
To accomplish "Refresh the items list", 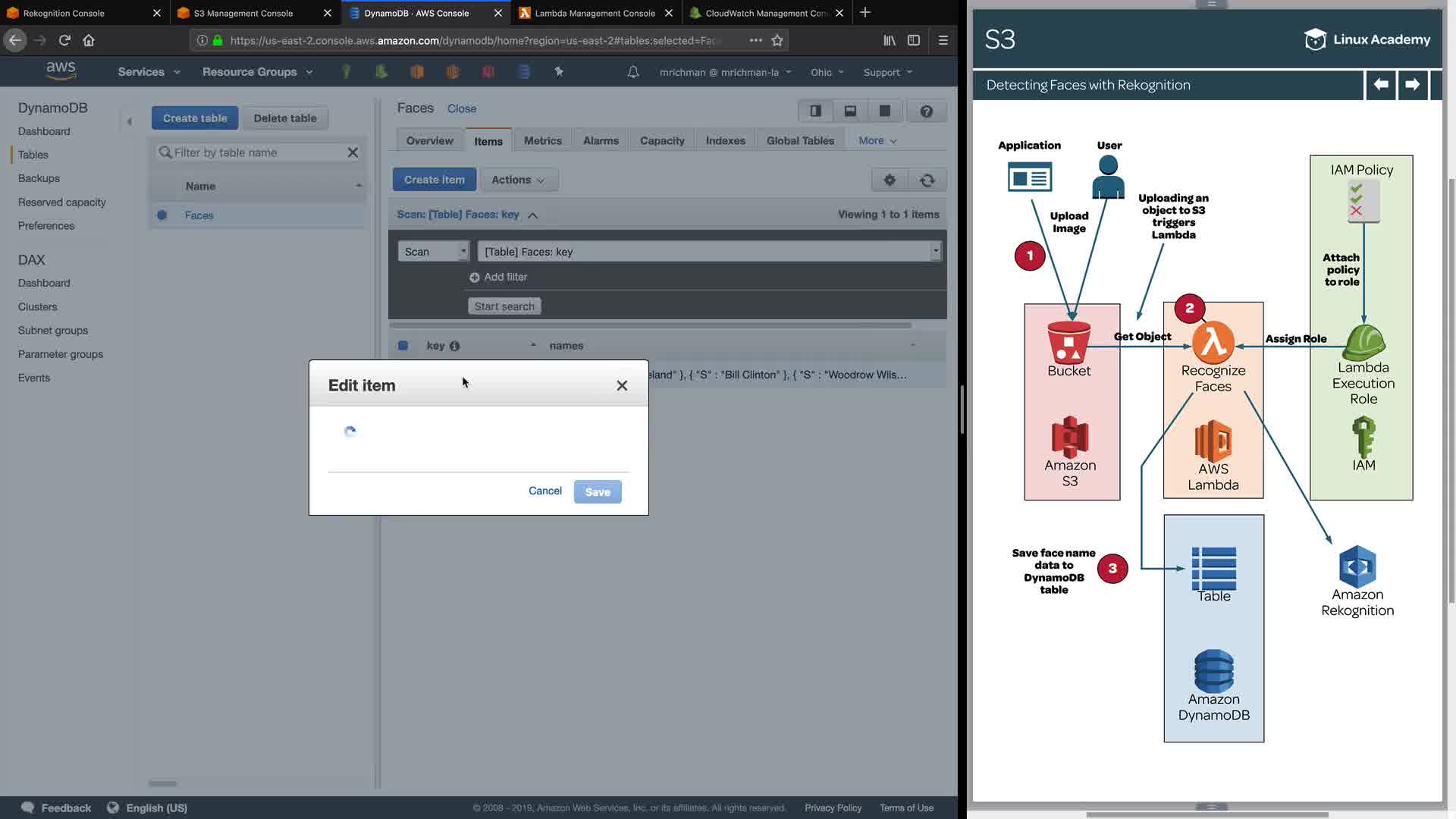I will point(927,180).
